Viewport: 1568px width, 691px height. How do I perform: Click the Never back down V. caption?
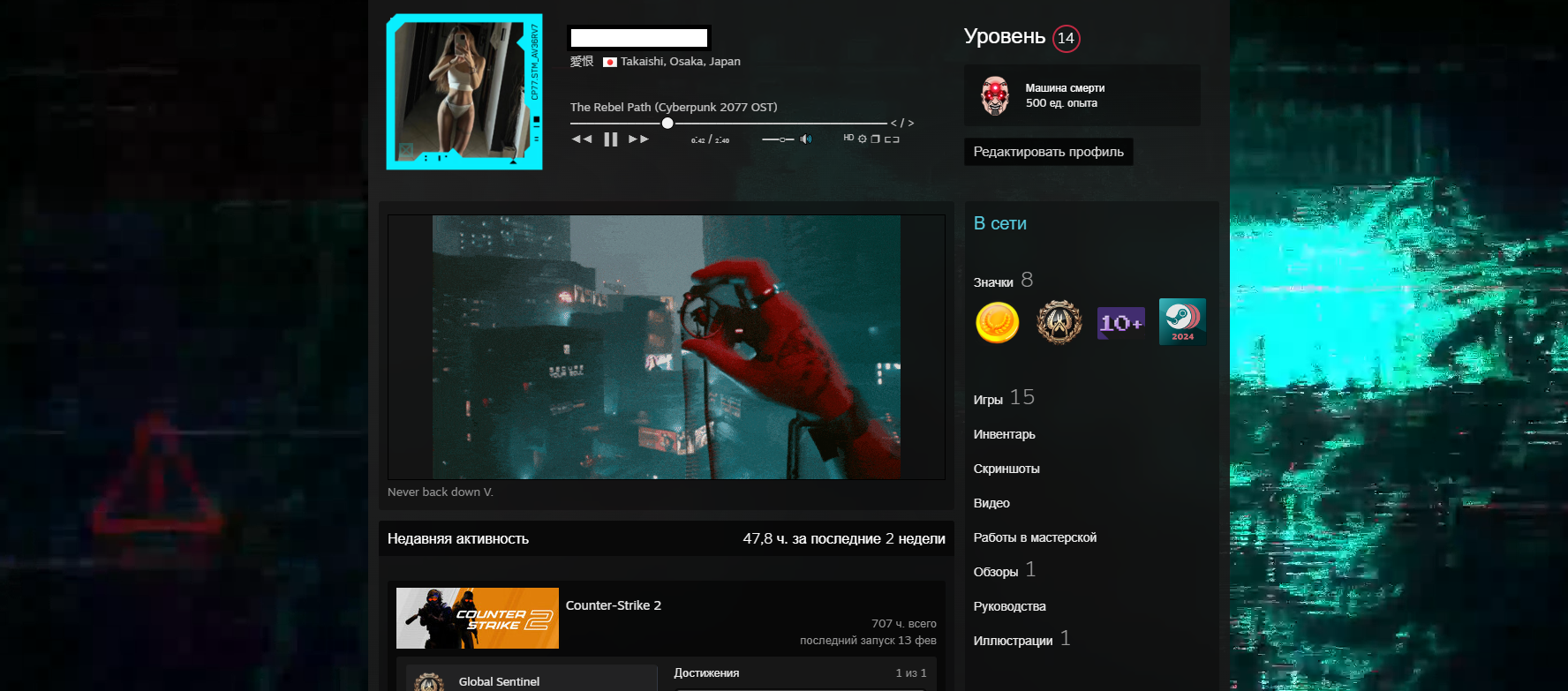coord(441,492)
